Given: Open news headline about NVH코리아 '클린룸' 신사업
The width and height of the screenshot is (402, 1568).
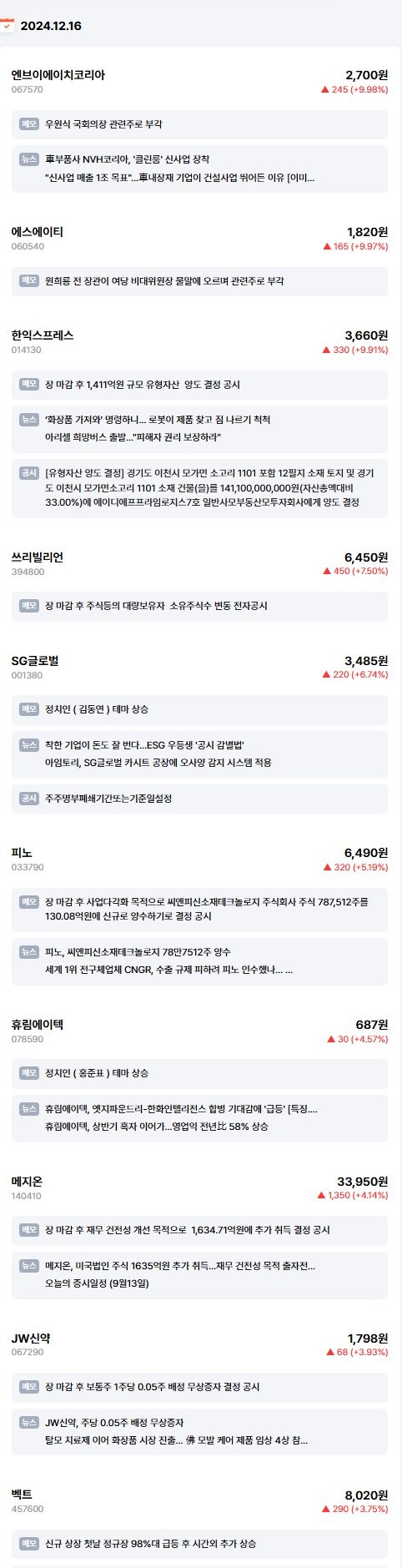Looking at the screenshot, I should tap(128, 159).
